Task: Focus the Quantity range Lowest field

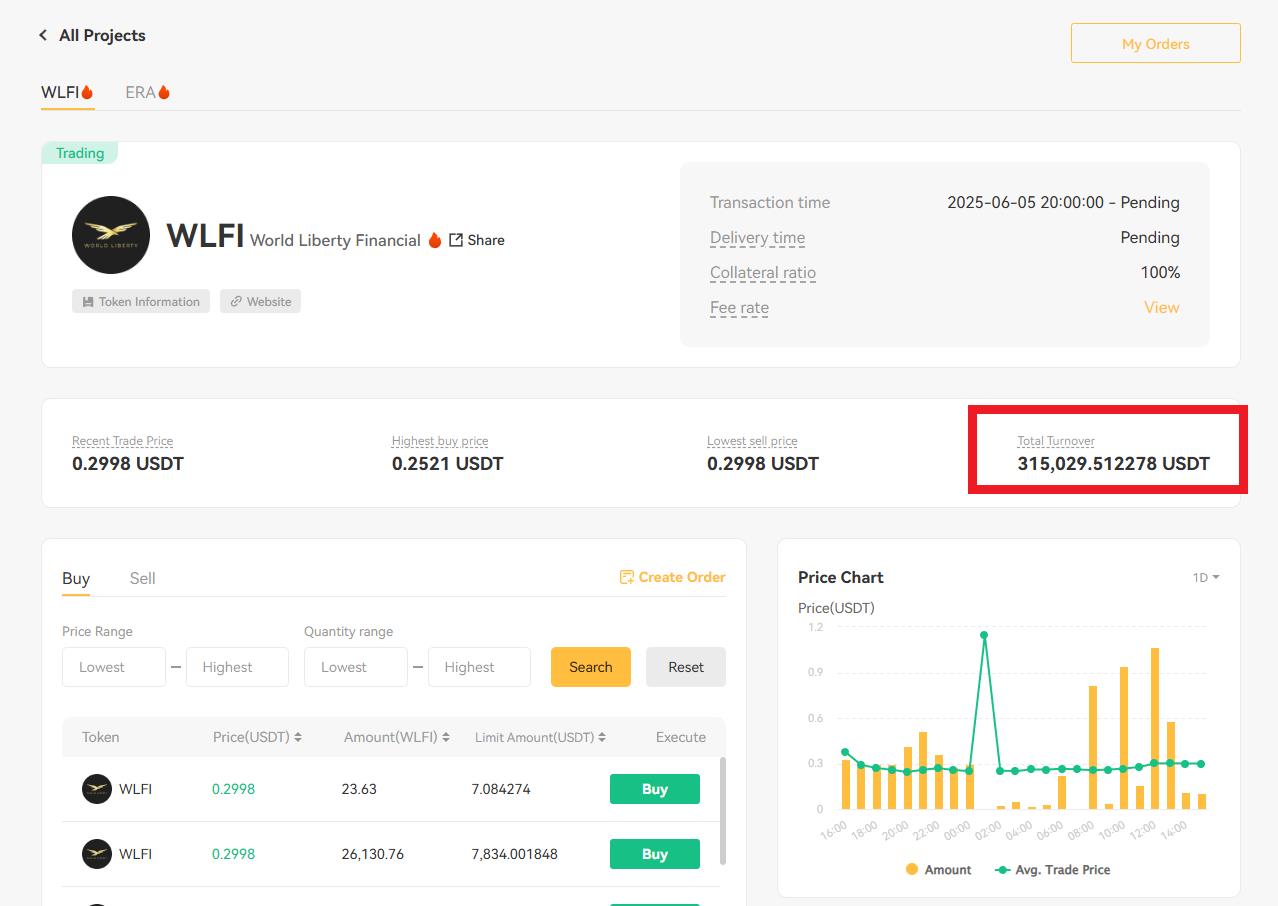Action: click(356, 667)
